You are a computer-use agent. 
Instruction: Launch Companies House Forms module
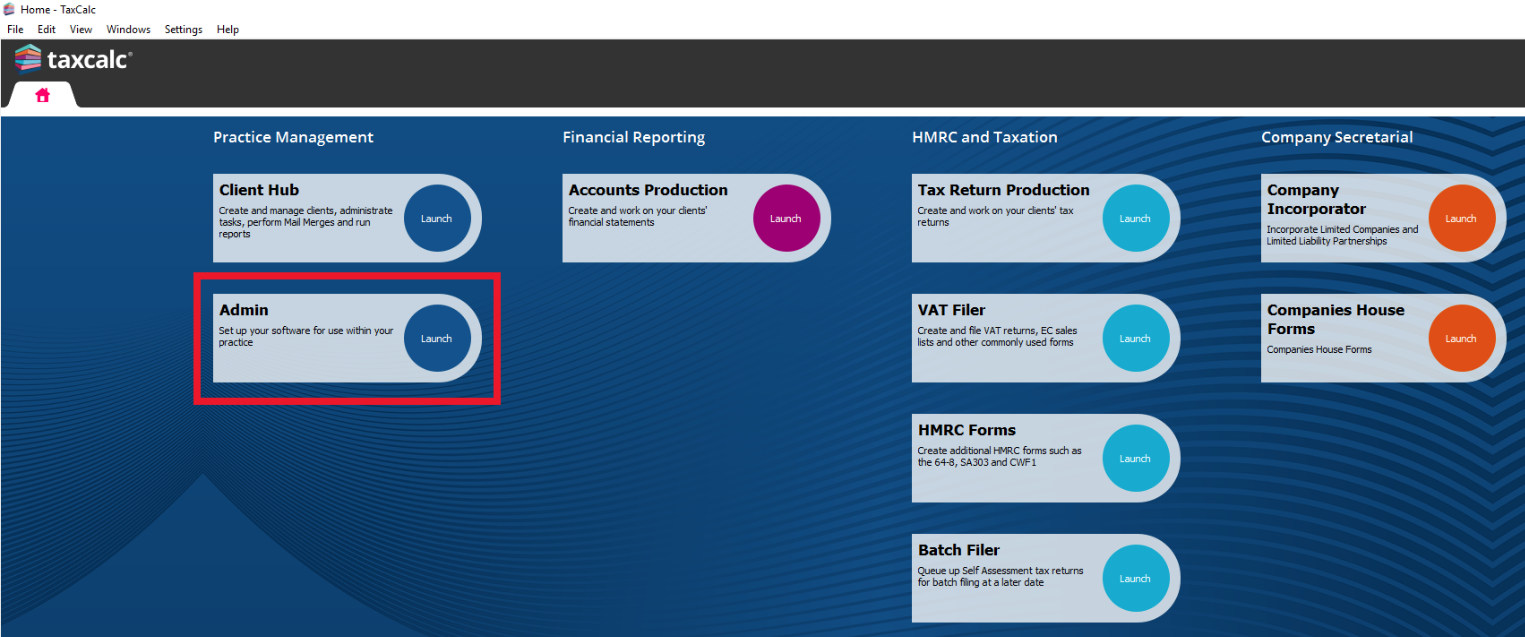click(x=1461, y=339)
